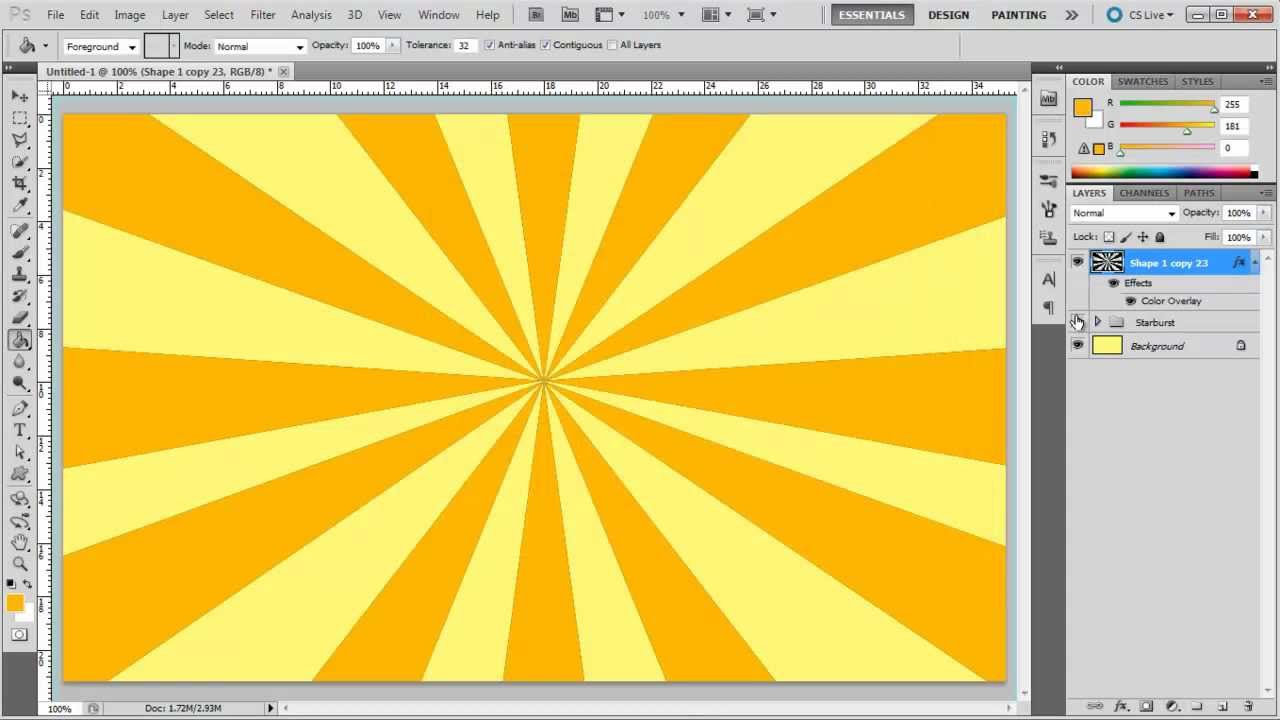
Task: Select the Quick Selection tool
Action: point(20,162)
